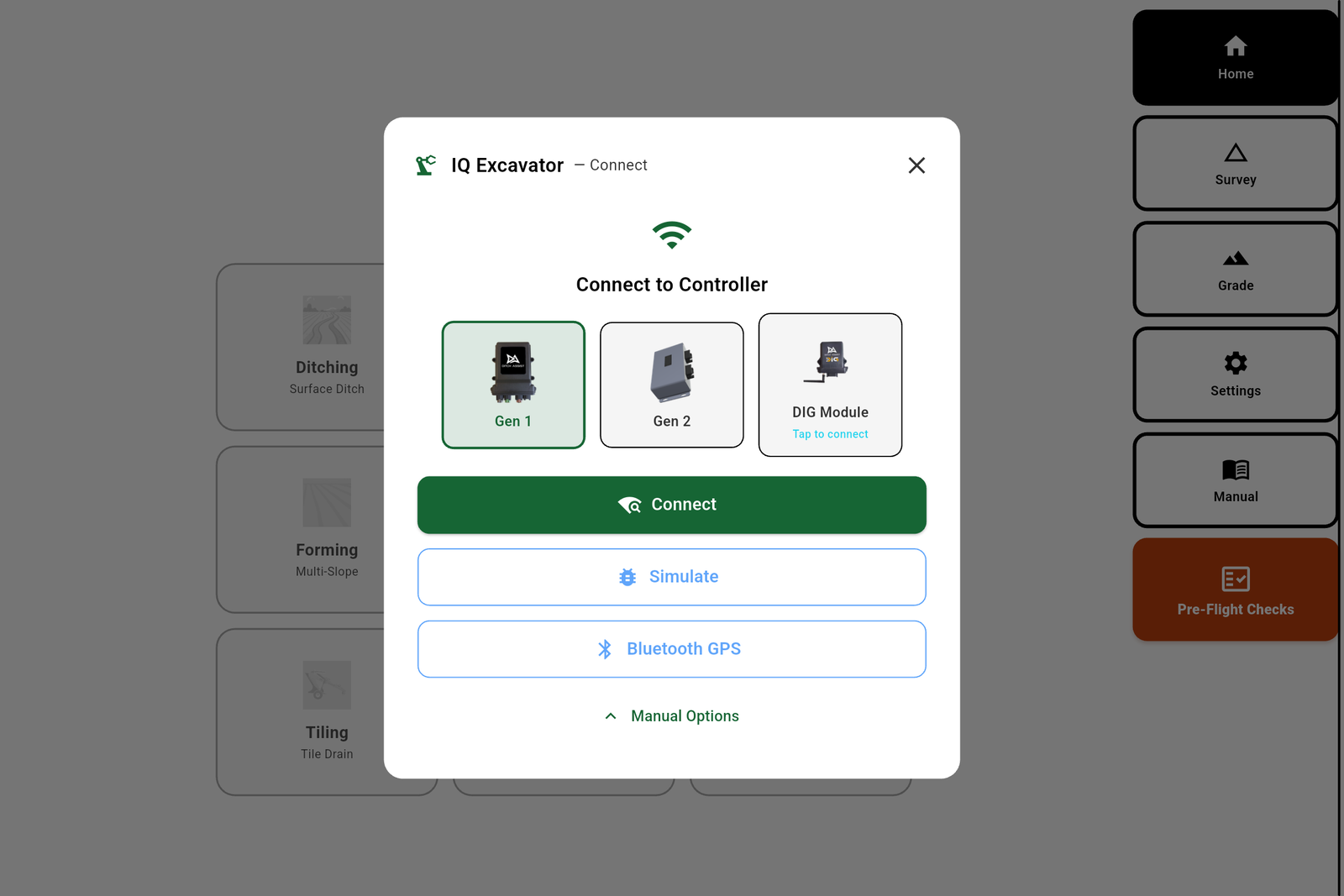Click the Home house icon
The image size is (1344, 896).
[x=1236, y=45]
